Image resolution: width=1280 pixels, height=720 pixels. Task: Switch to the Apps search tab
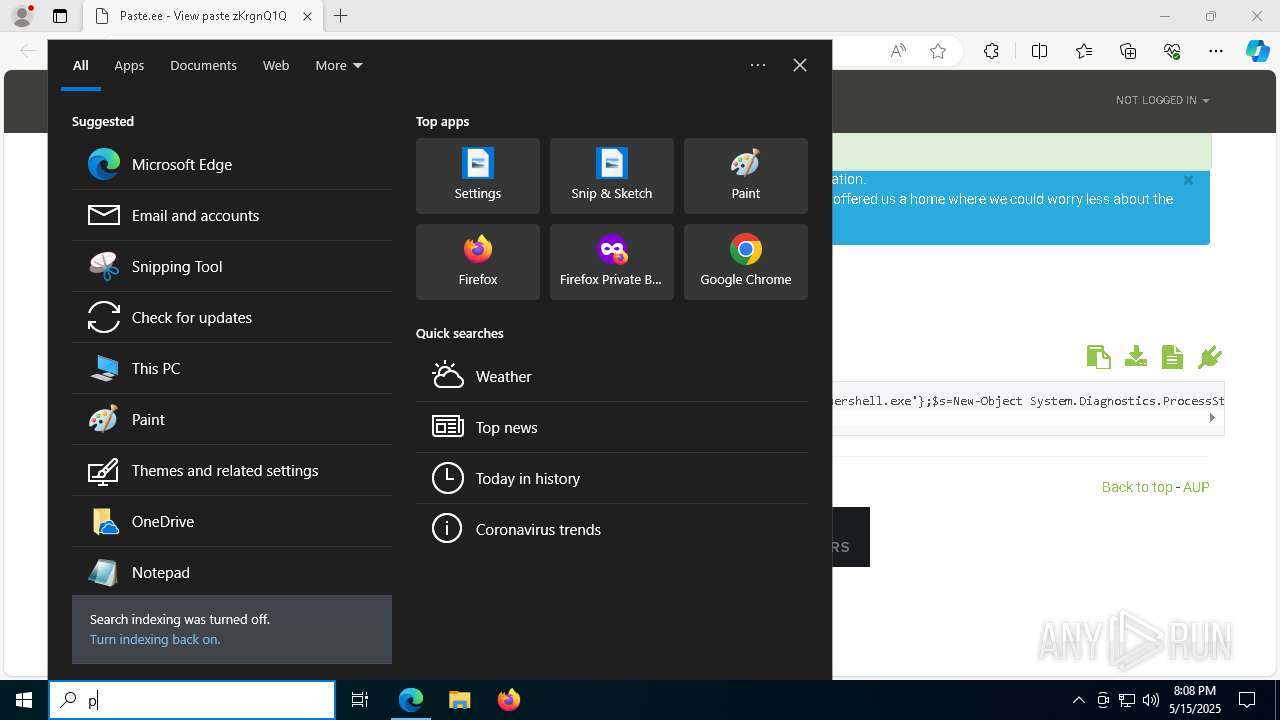129,65
